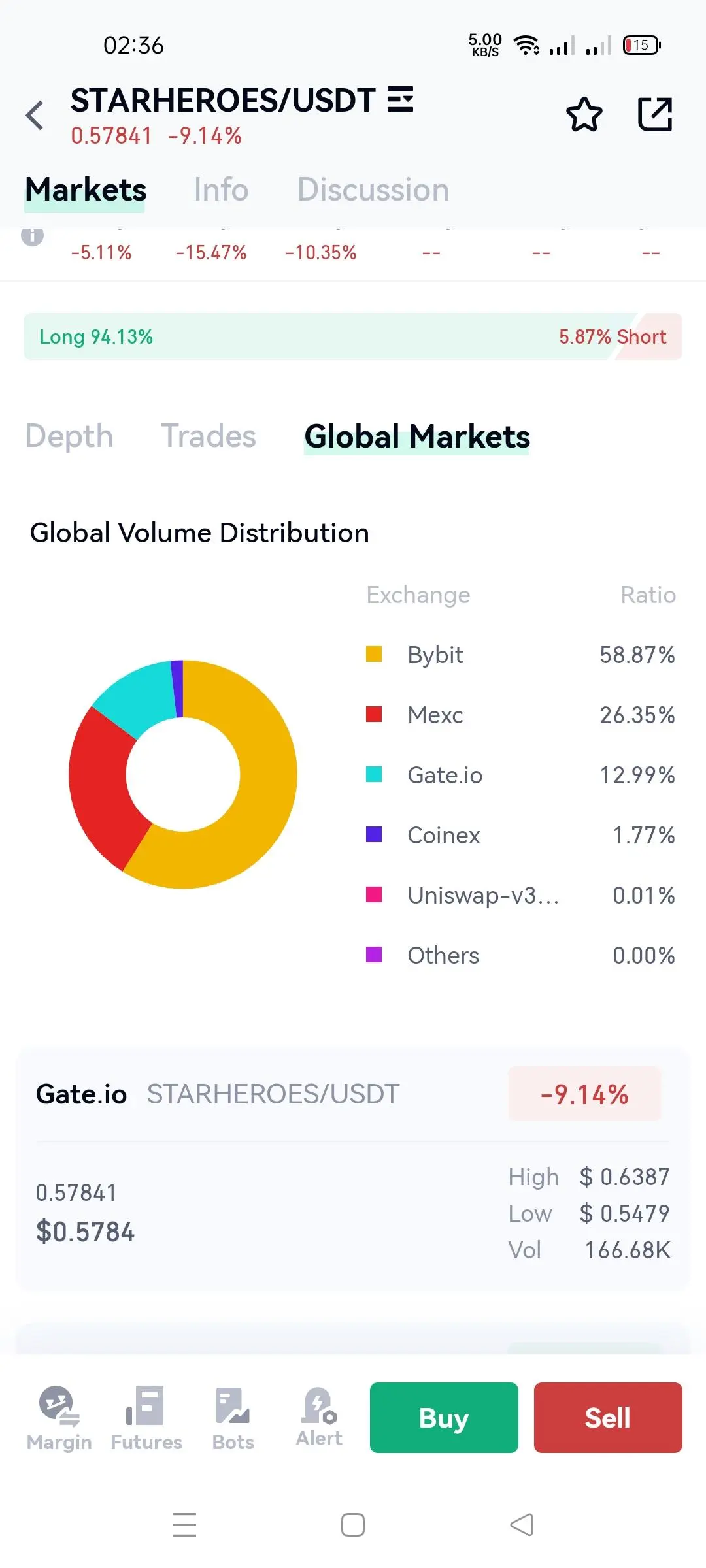Open the Discussion tab
The width and height of the screenshot is (706, 1568).
click(x=373, y=190)
